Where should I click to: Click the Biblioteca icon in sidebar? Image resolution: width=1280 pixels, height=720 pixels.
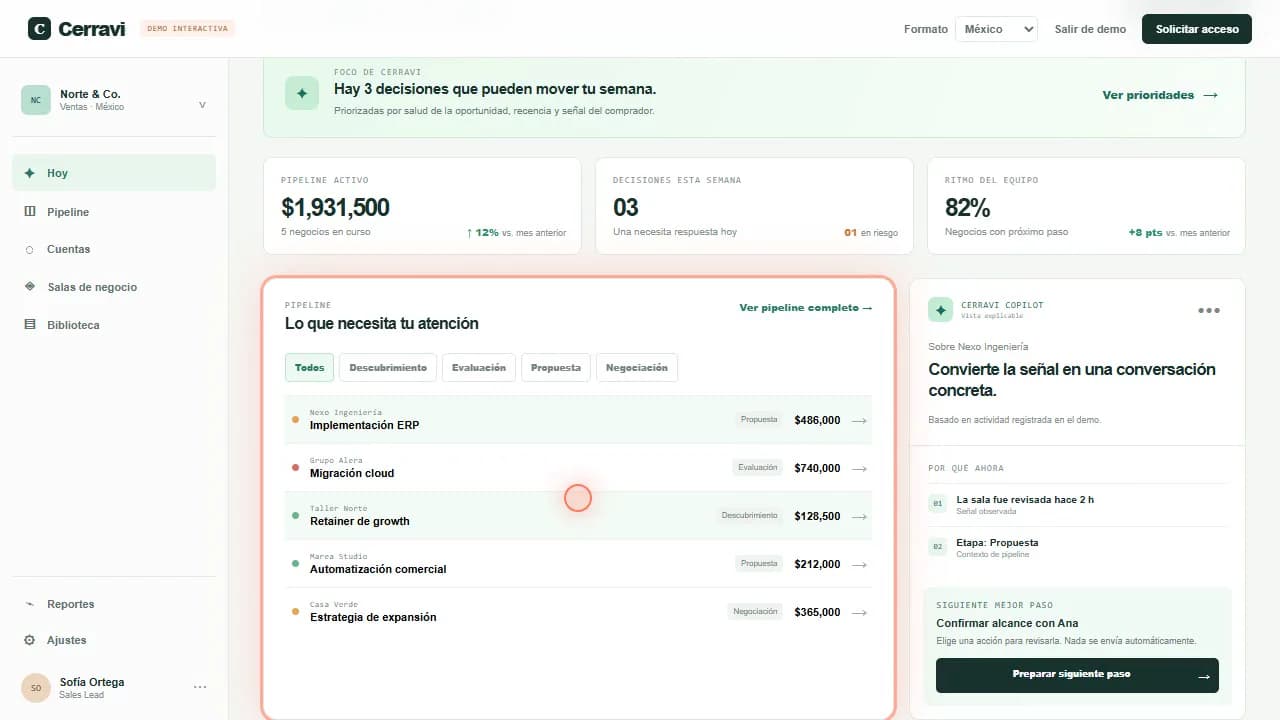coord(30,325)
